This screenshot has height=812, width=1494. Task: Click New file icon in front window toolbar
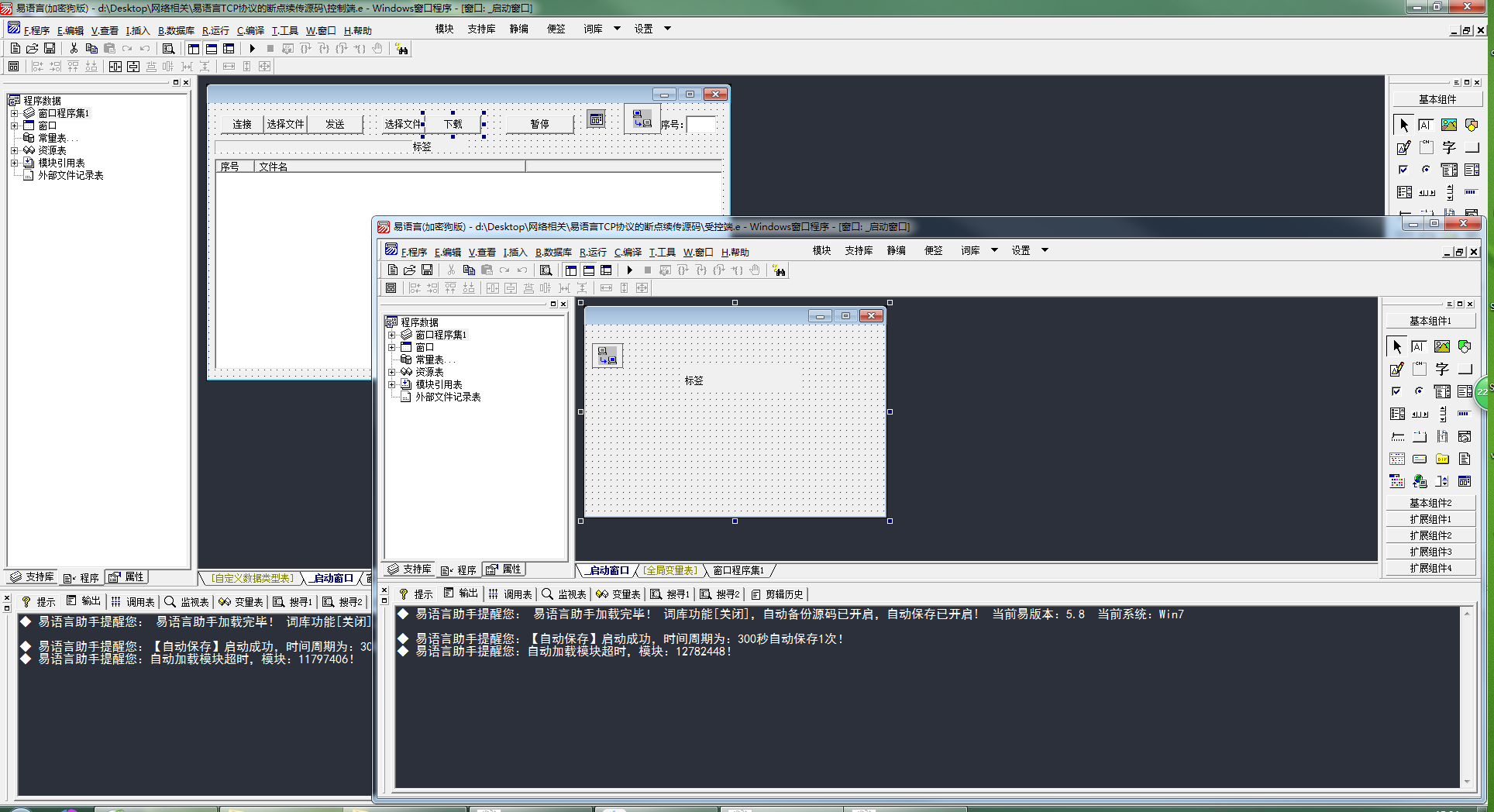pos(393,270)
